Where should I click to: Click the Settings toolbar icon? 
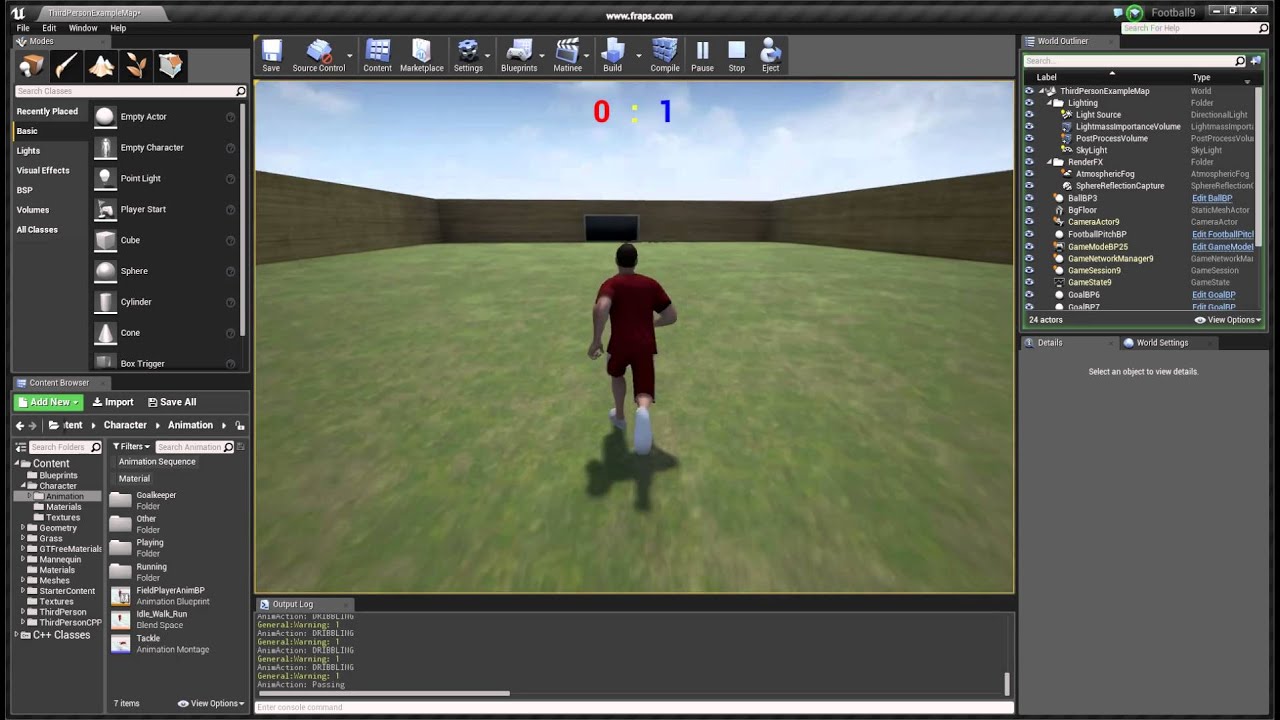point(467,55)
